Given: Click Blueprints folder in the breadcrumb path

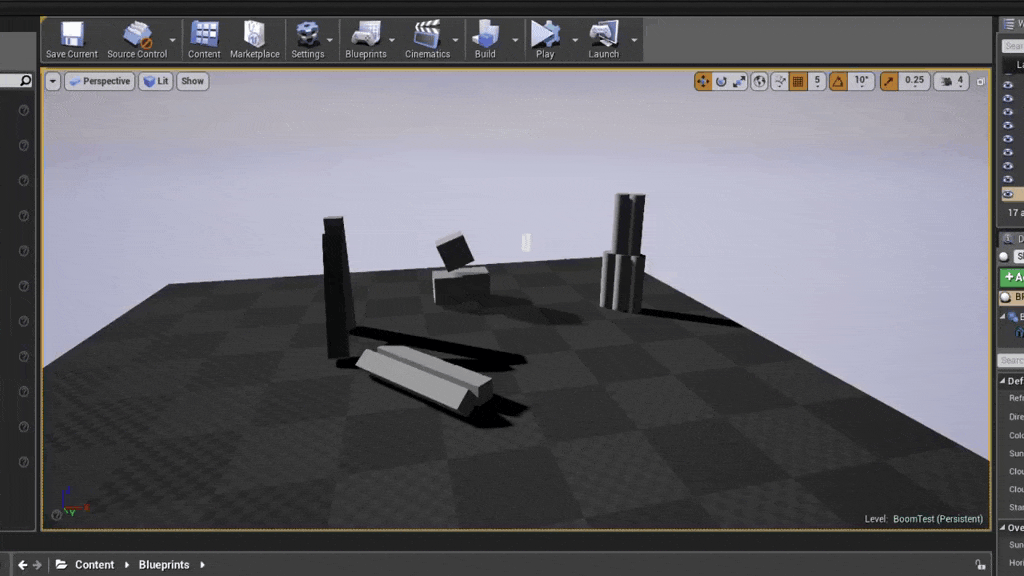Looking at the screenshot, I should point(164,565).
